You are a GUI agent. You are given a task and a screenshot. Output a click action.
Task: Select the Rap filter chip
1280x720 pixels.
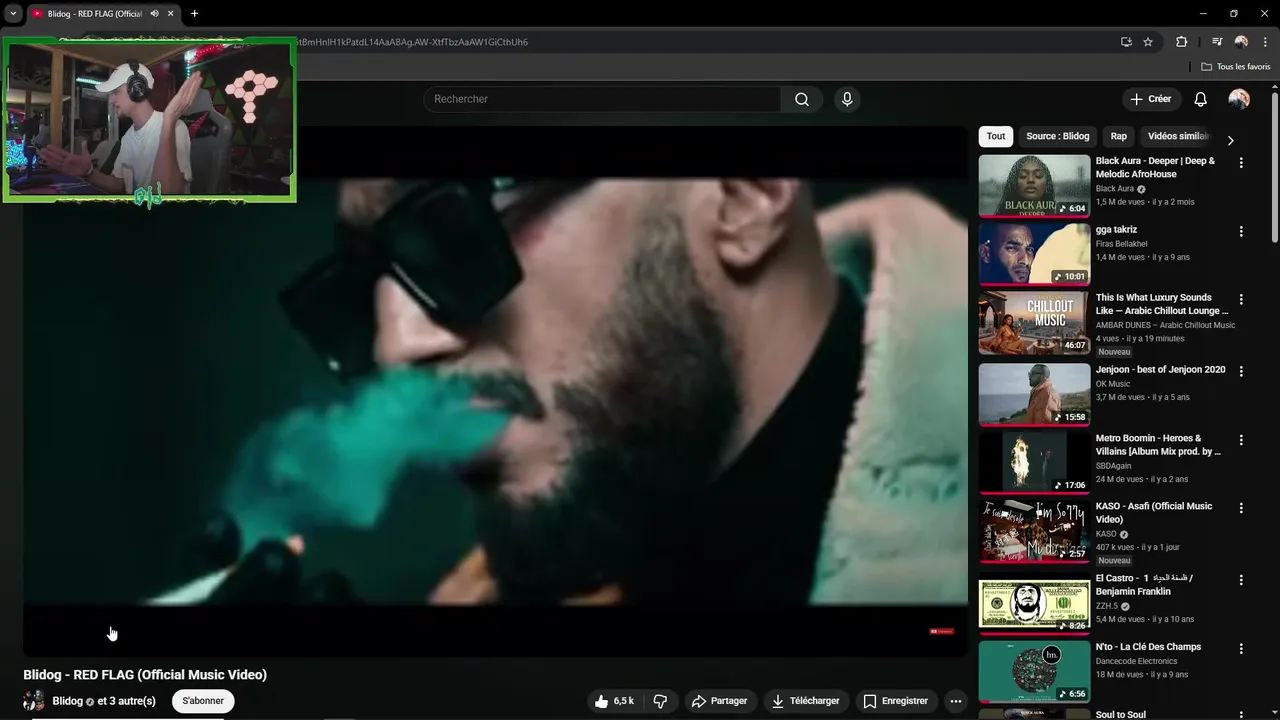(x=1118, y=136)
